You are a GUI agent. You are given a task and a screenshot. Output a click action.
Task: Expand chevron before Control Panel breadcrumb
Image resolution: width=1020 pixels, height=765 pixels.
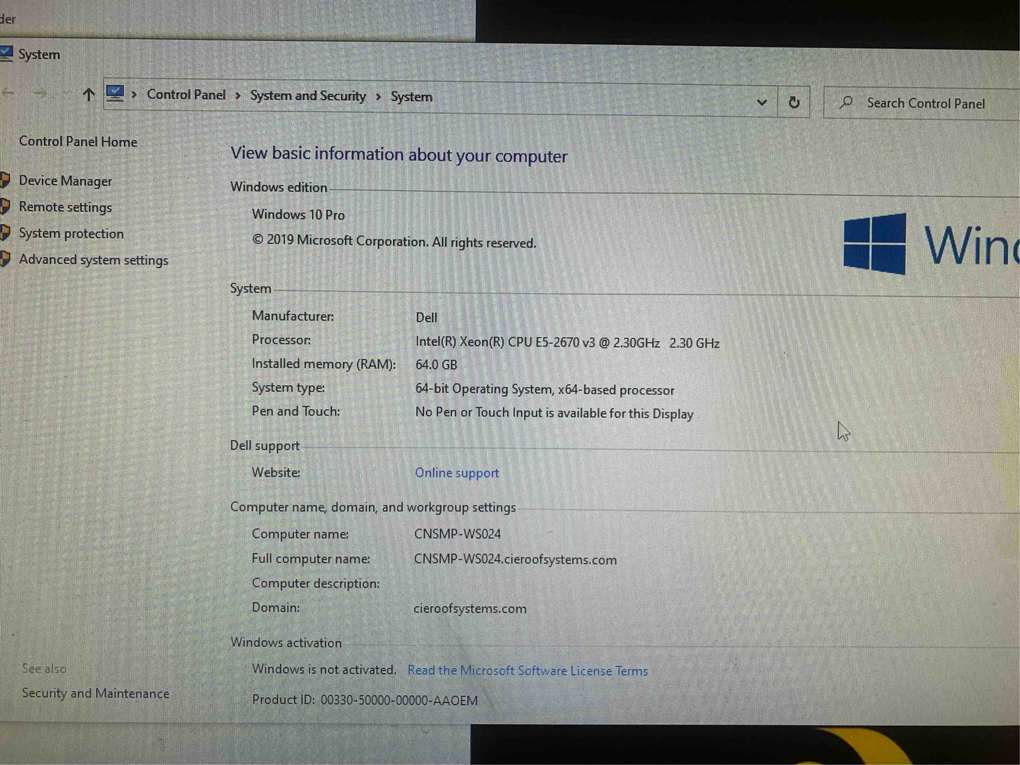click(x=134, y=94)
